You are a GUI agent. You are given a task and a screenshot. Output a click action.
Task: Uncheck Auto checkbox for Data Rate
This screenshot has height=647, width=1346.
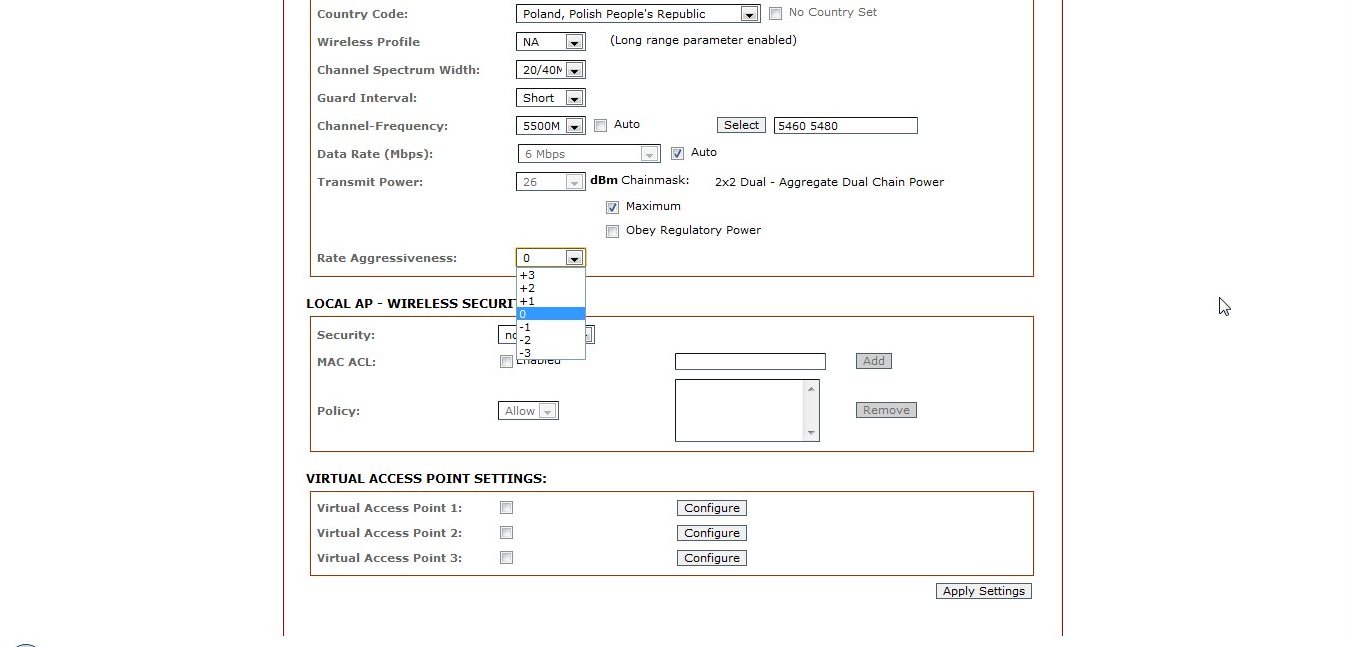(677, 153)
